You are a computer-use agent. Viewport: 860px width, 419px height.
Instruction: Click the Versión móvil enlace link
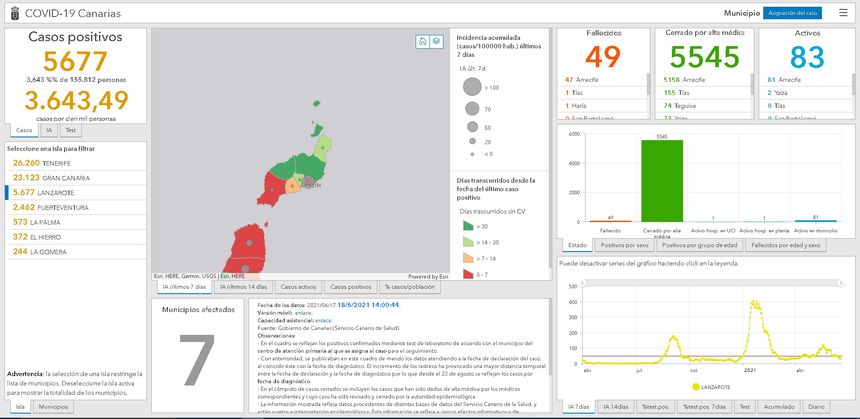pos(301,313)
